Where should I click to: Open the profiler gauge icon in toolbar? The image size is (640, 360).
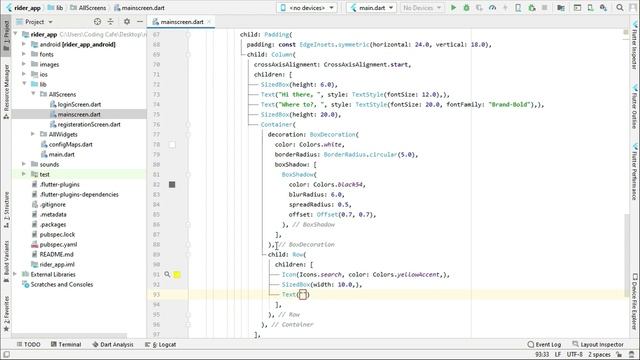coord(492,8)
